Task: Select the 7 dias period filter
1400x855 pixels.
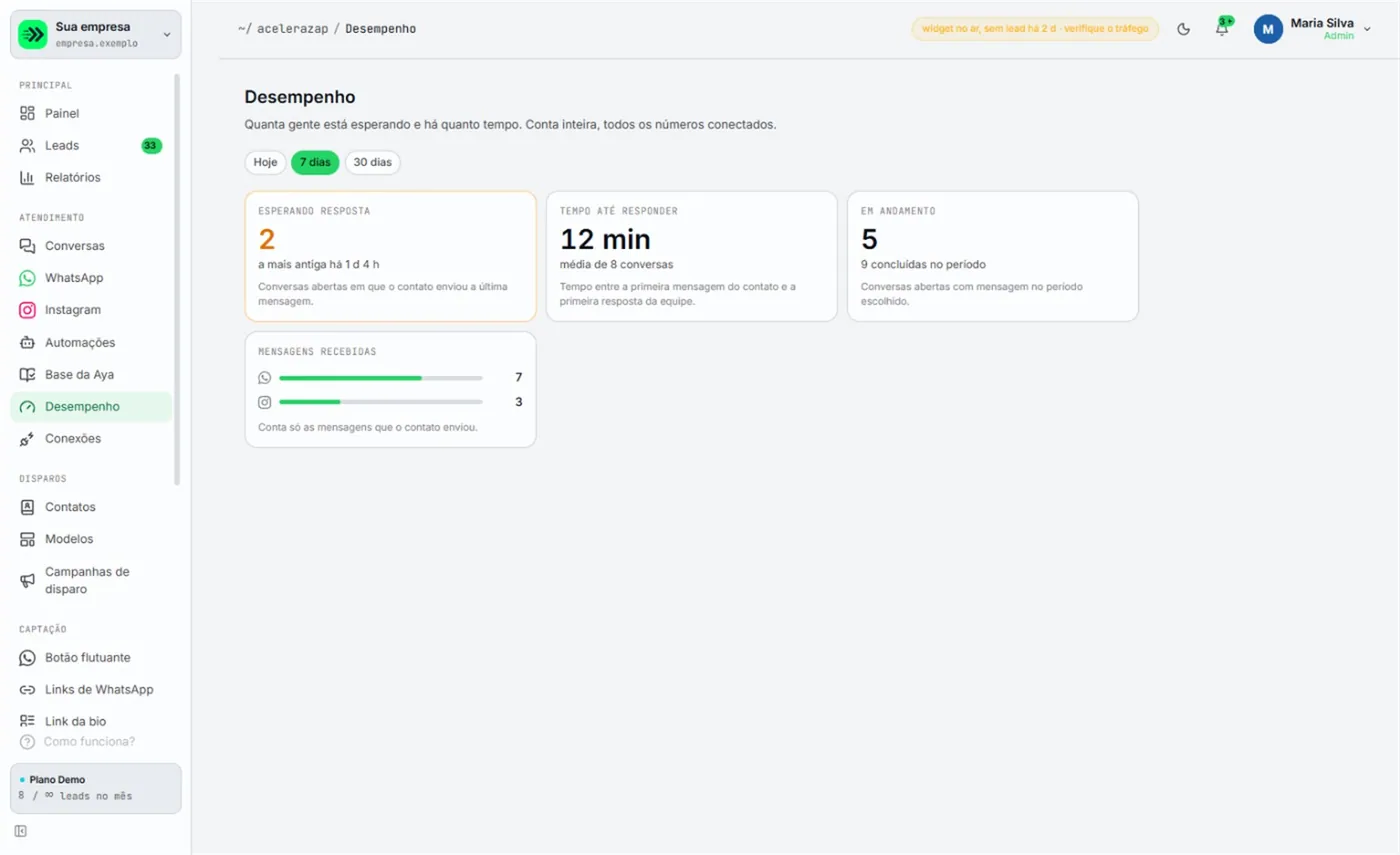Action: tap(316, 162)
